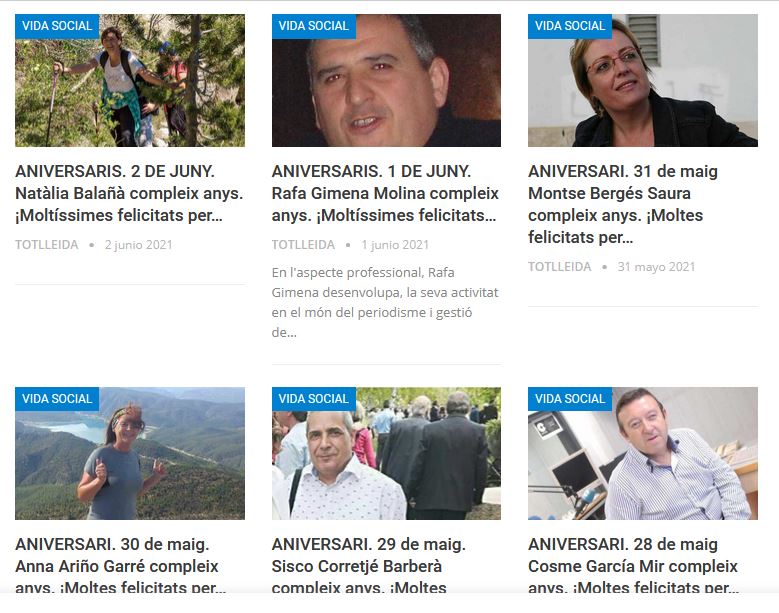Click TOTLLEIDA author link dated 2 junio 2021
Screen dimensions: 779x613
(x=47, y=245)
